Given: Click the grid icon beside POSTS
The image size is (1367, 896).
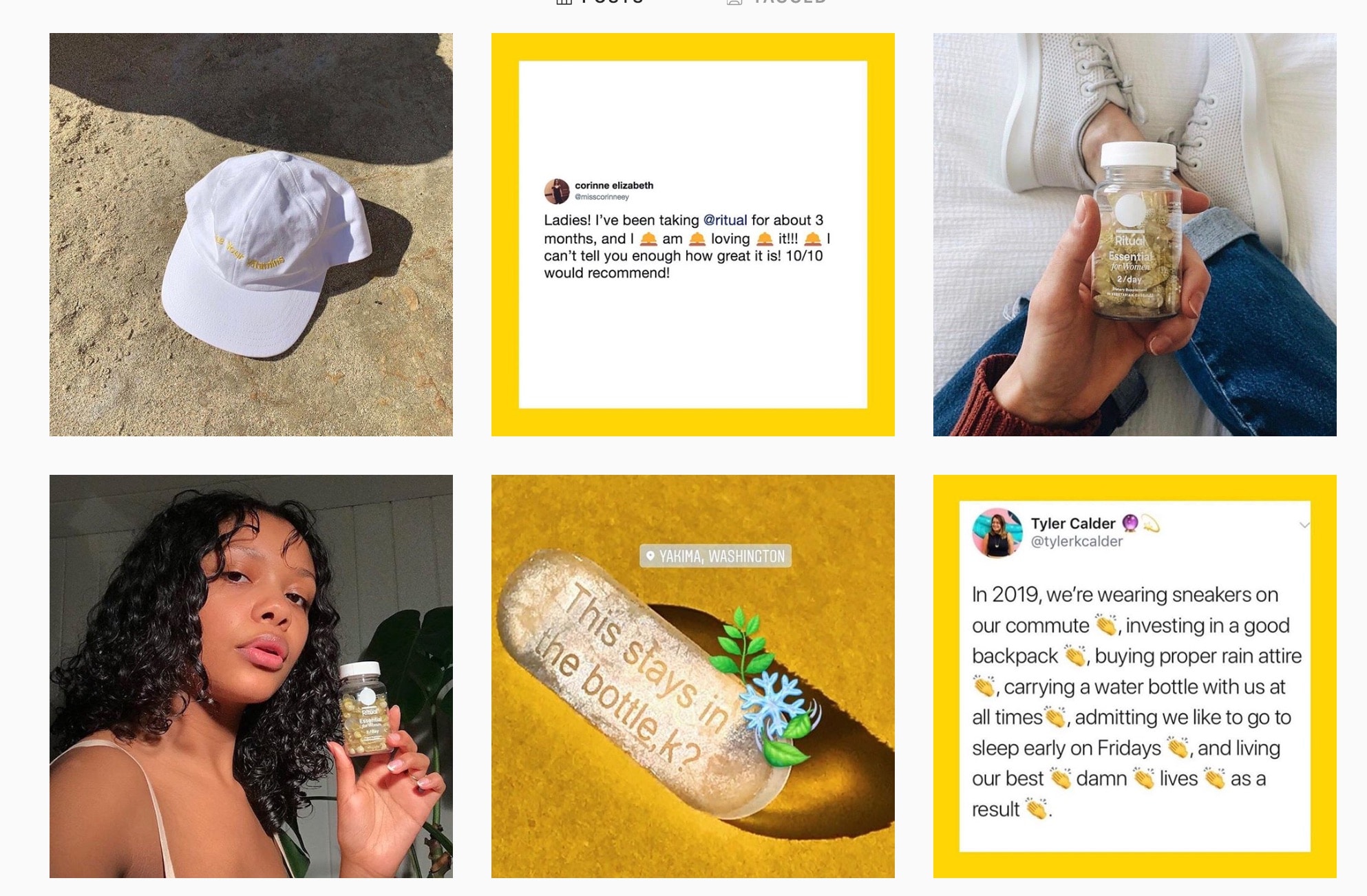Looking at the screenshot, I should pos(564,2).
